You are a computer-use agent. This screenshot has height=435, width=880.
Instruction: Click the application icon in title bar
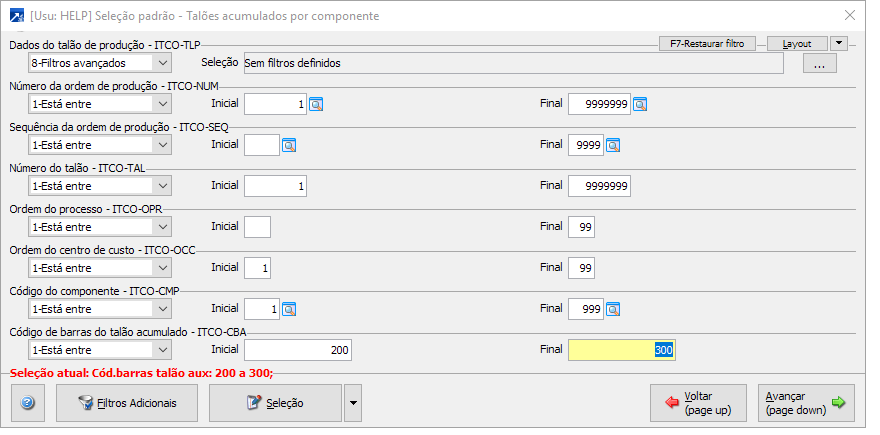click(x=17, y=16)
